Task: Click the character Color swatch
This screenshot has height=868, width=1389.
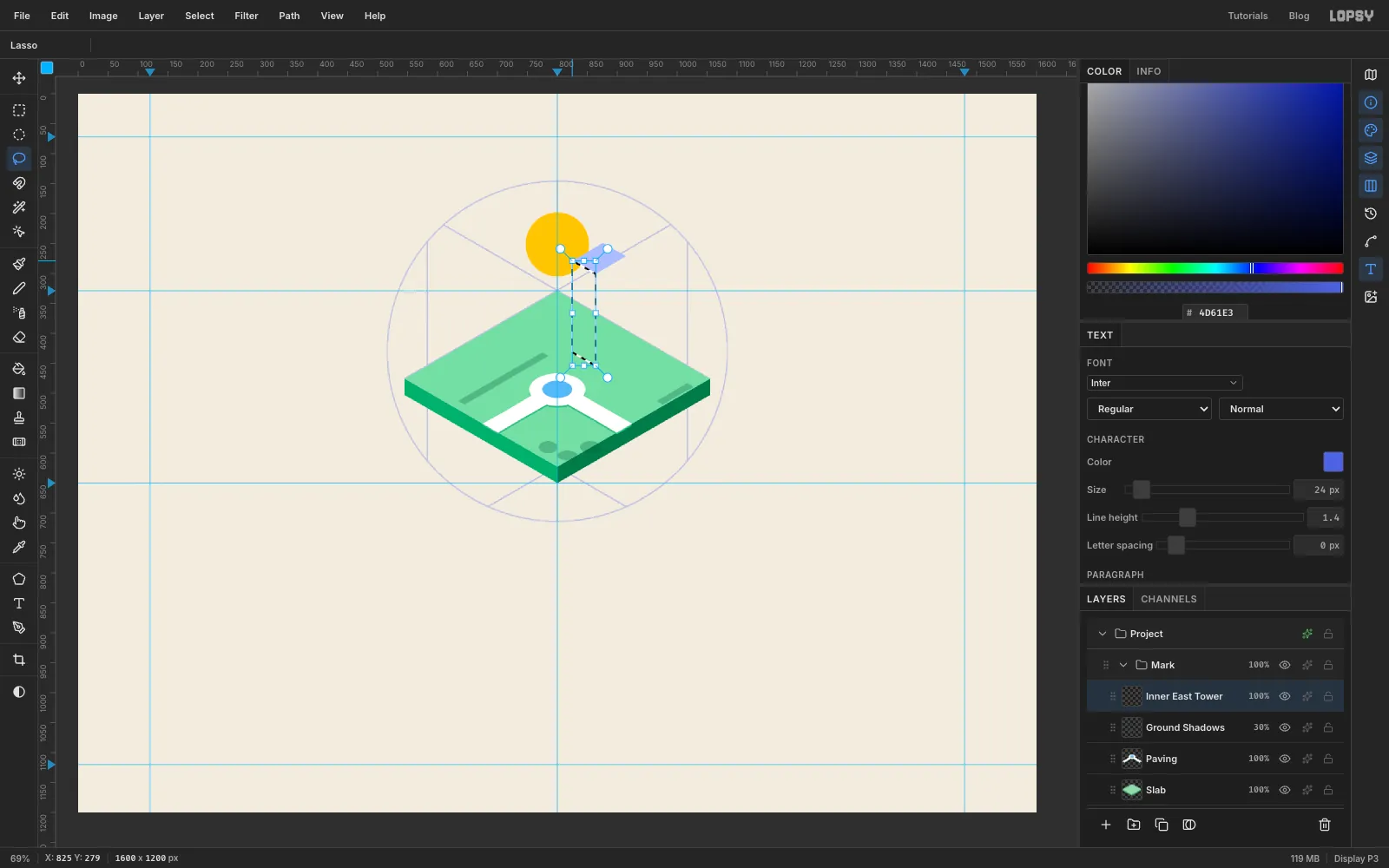Action: (x=1333, y=462)
